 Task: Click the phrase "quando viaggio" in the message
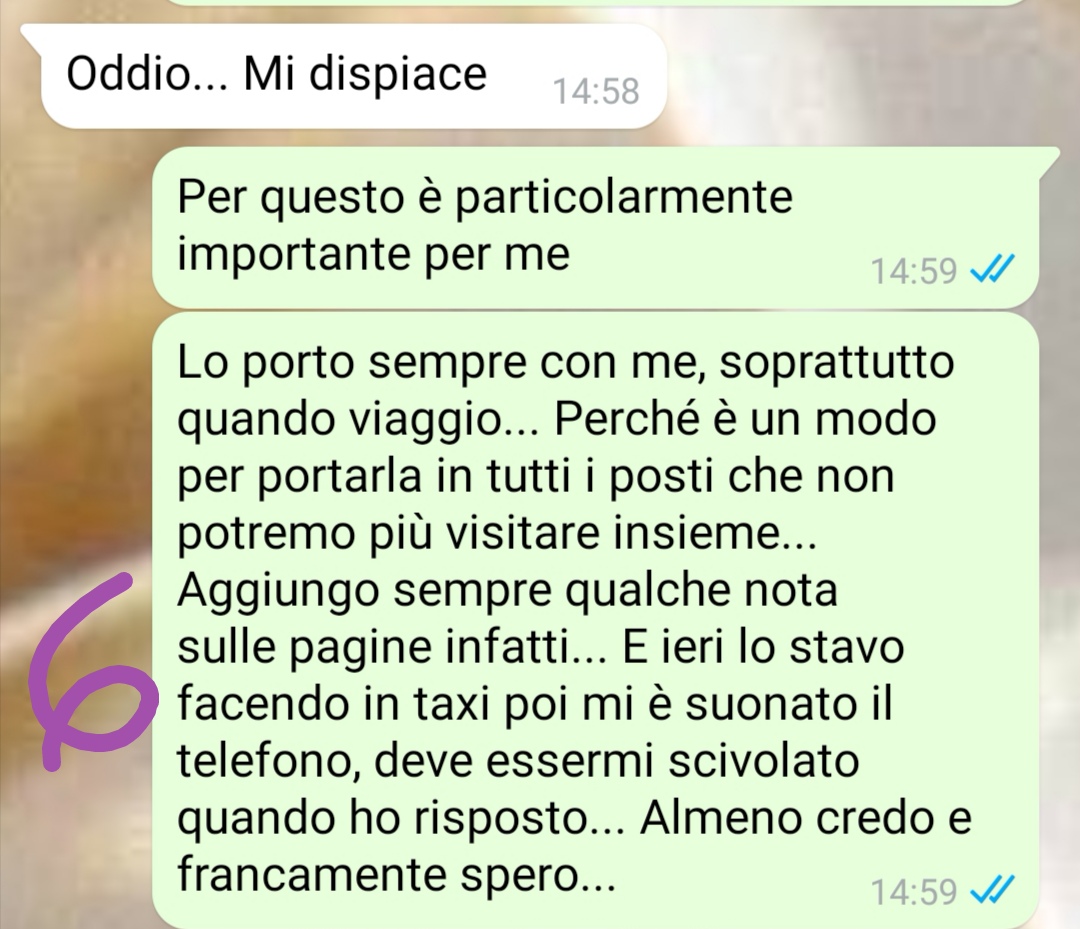(x=340, y=421)
